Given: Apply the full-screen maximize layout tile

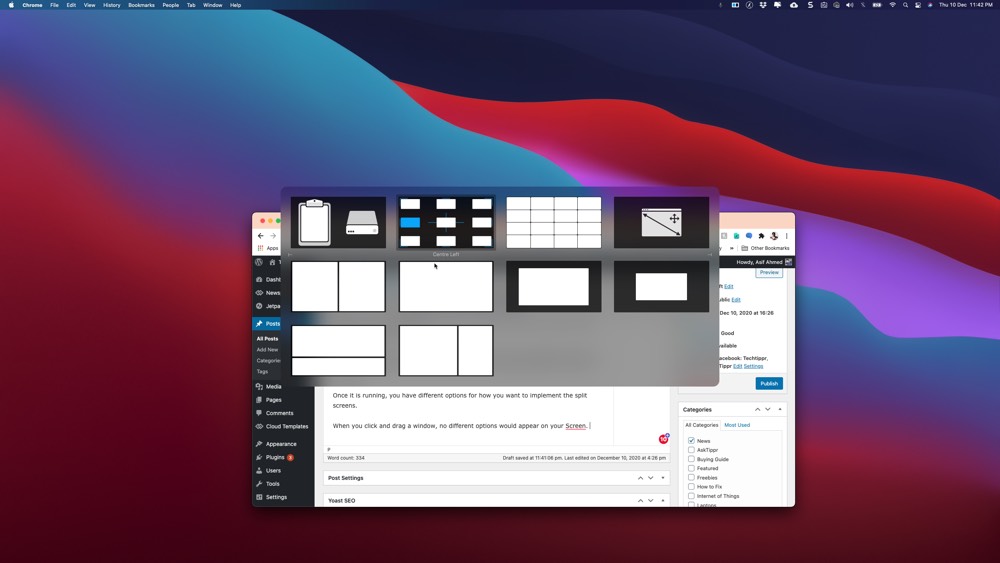Looking at the screenshot, I should (x=446, y=286).
